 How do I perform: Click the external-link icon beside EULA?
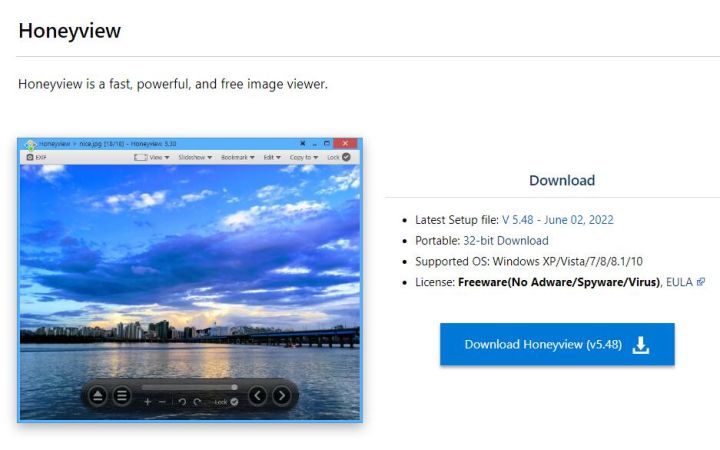(701, 282)
